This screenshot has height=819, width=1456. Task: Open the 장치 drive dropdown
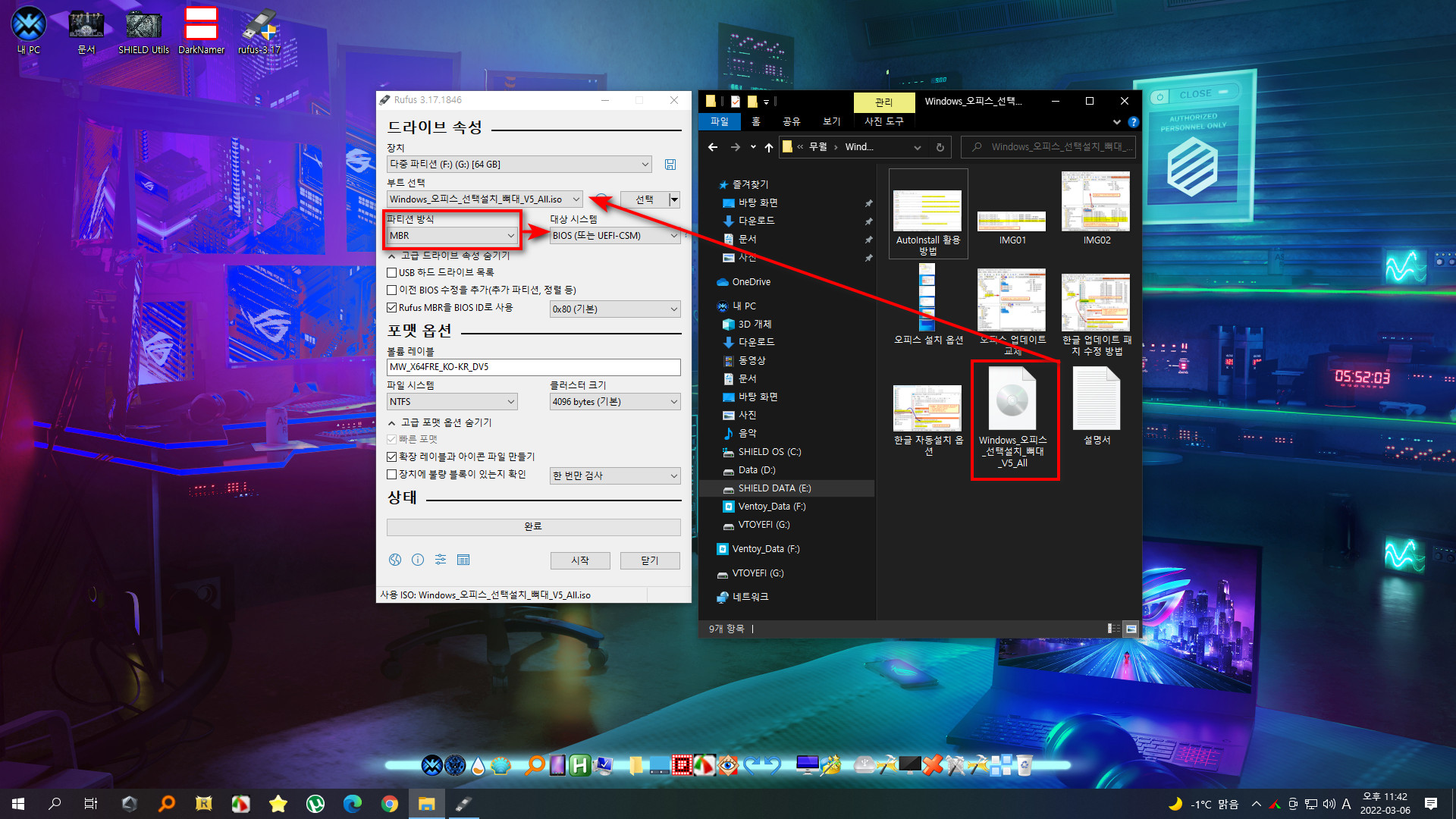click(x=519, y=165)
